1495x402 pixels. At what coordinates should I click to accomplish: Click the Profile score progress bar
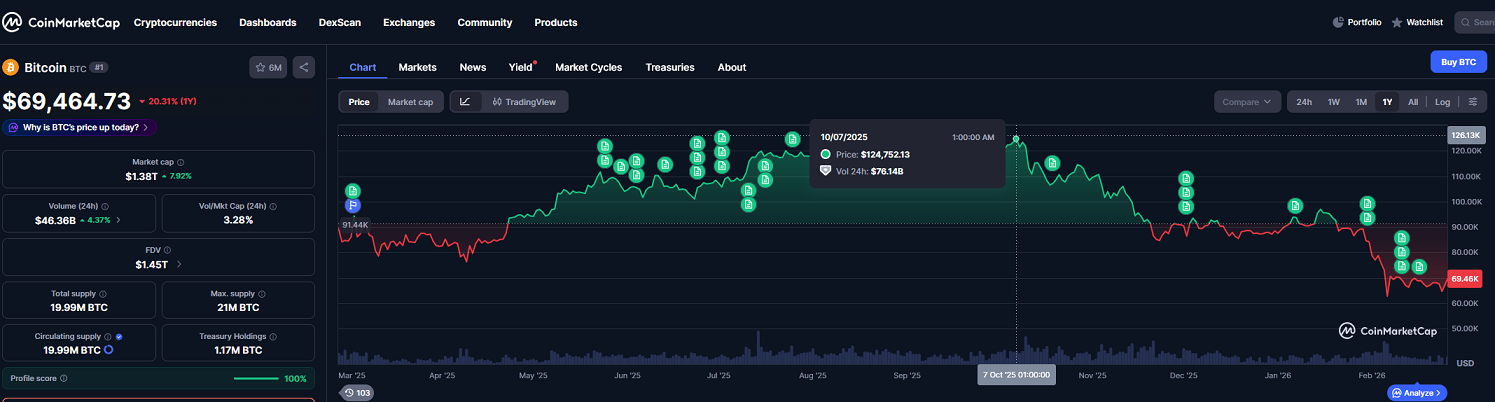(269, 379)
